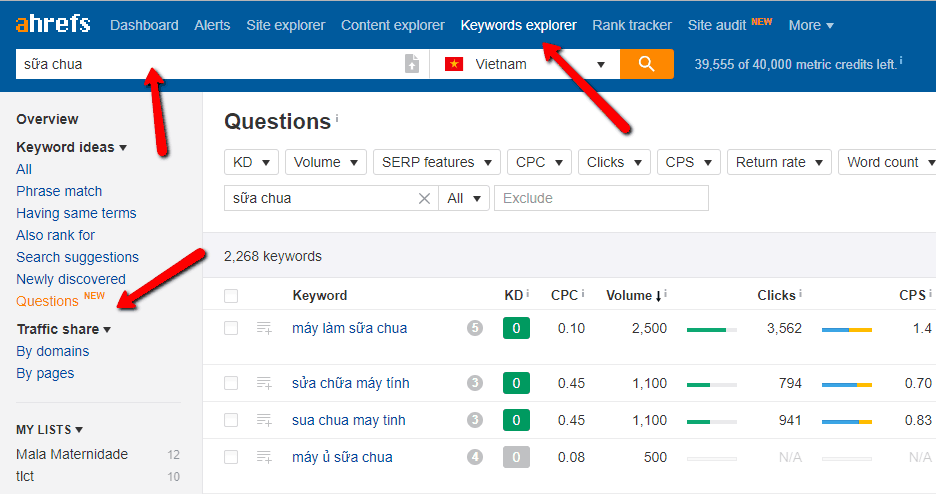
Task: Clear the sữa chua include filter
Action: pyautogui.click(x=424, y=198)
